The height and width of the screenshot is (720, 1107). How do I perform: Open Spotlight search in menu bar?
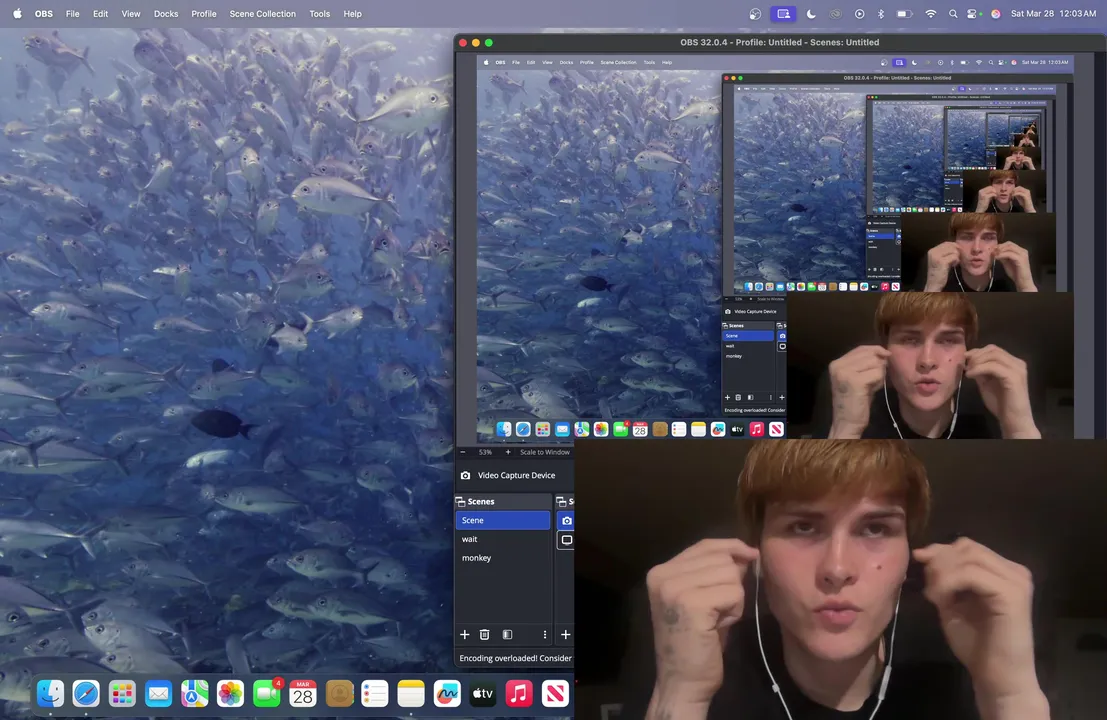[x=953, y=13]
